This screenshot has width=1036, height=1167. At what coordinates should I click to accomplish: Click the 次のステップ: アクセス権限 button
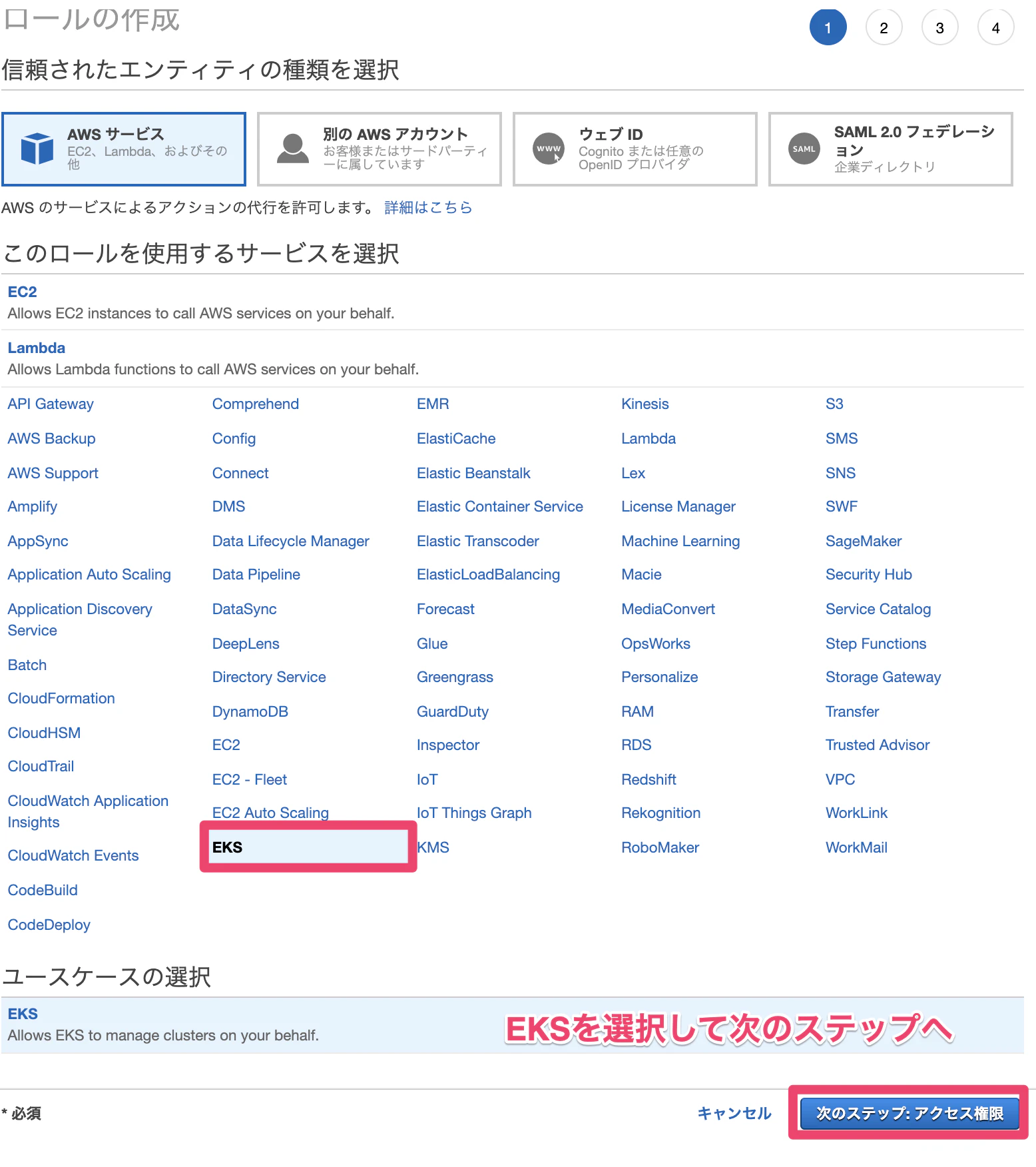tap(909, 1113)
